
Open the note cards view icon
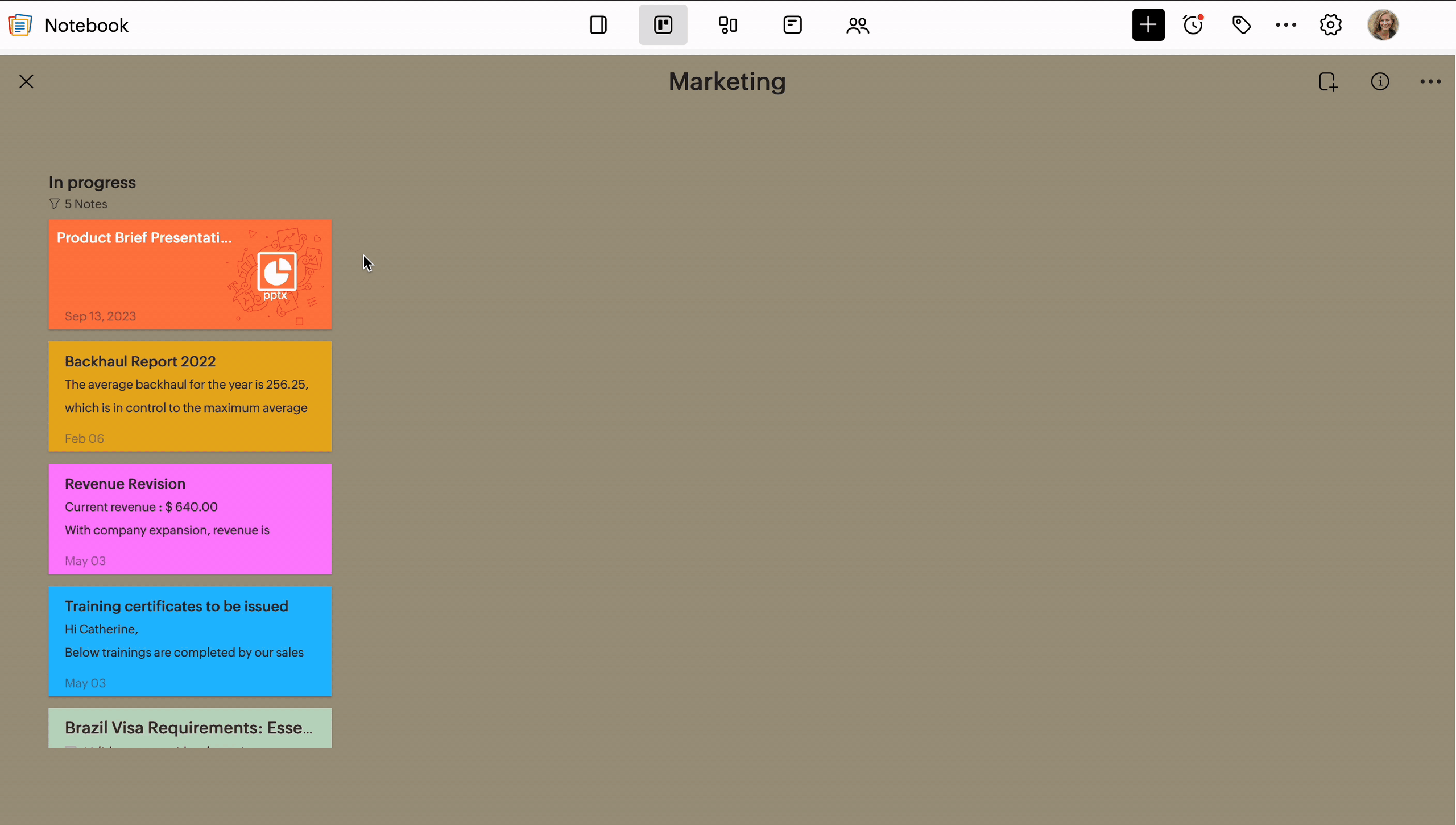(792, 25)
